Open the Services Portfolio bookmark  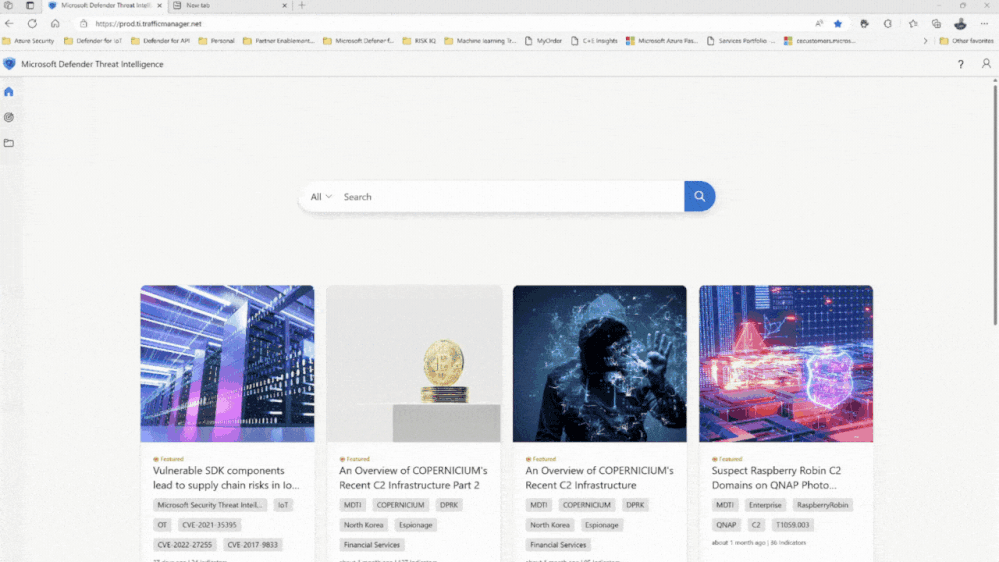pyautogui.click(x=741, y=41)
